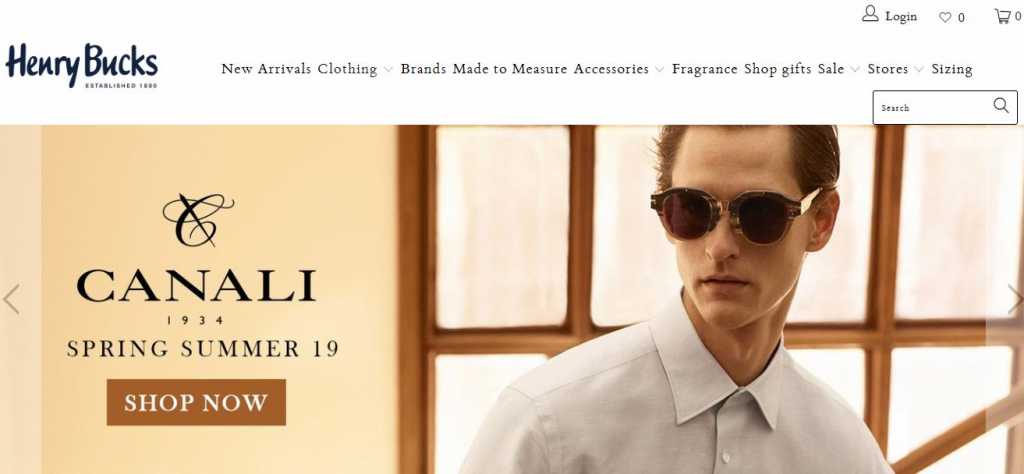Open the shopping cart icon
Screen dimensions: 1024x474
[1002, 16]
